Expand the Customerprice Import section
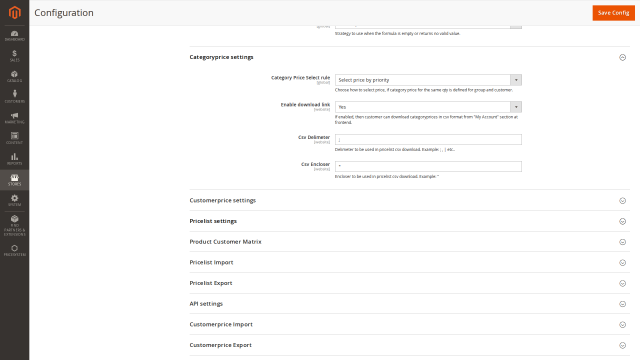Viewport: 640px width, 360px height. [x=622, y=324]
